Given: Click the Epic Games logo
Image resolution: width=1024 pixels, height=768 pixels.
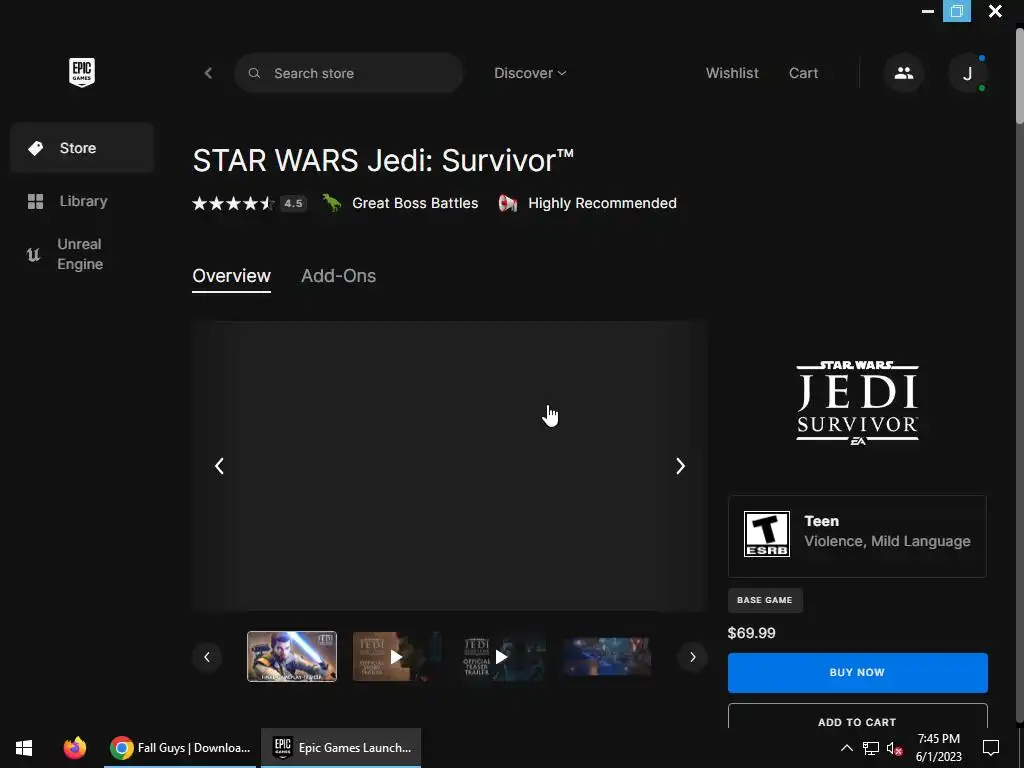Looking at the screenshot, I should (x=82, y=72).
